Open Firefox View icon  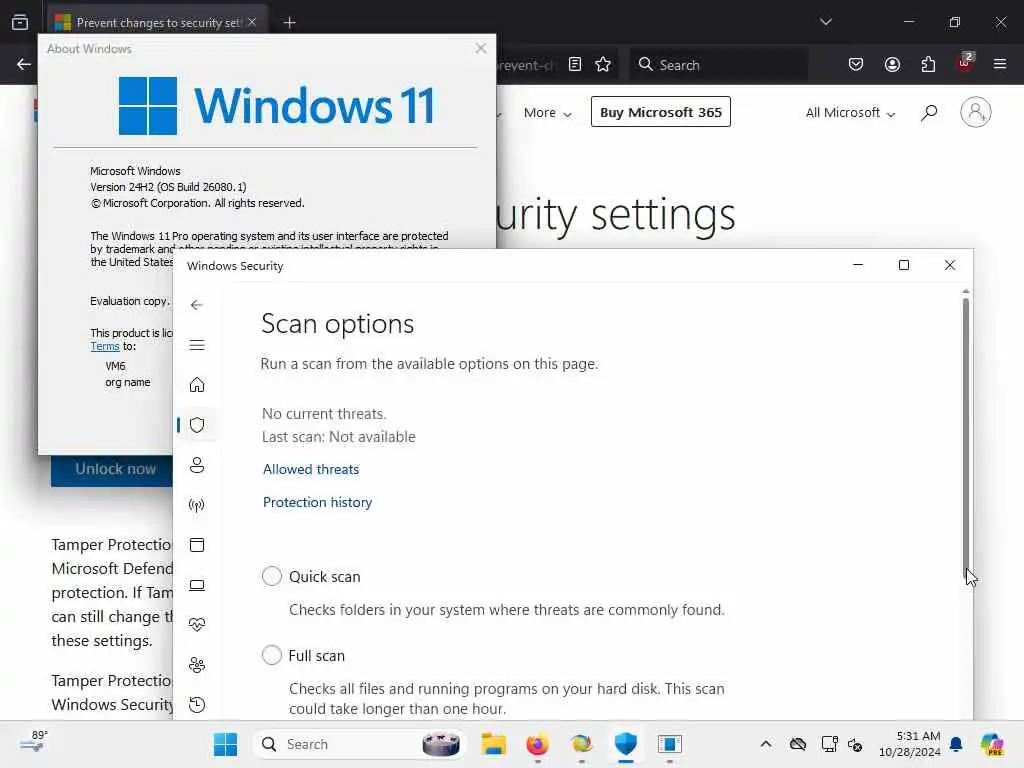20,22
